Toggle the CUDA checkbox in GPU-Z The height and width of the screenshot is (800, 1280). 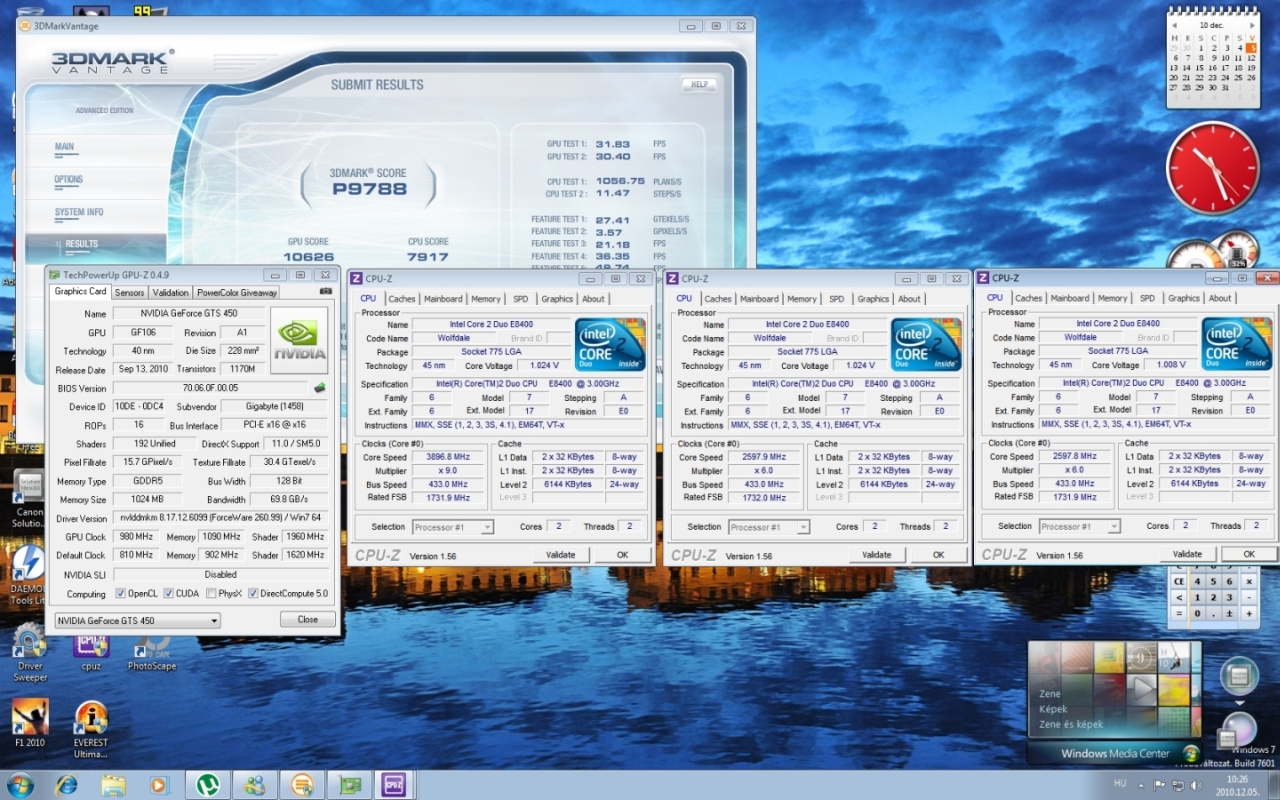[168, 594]
